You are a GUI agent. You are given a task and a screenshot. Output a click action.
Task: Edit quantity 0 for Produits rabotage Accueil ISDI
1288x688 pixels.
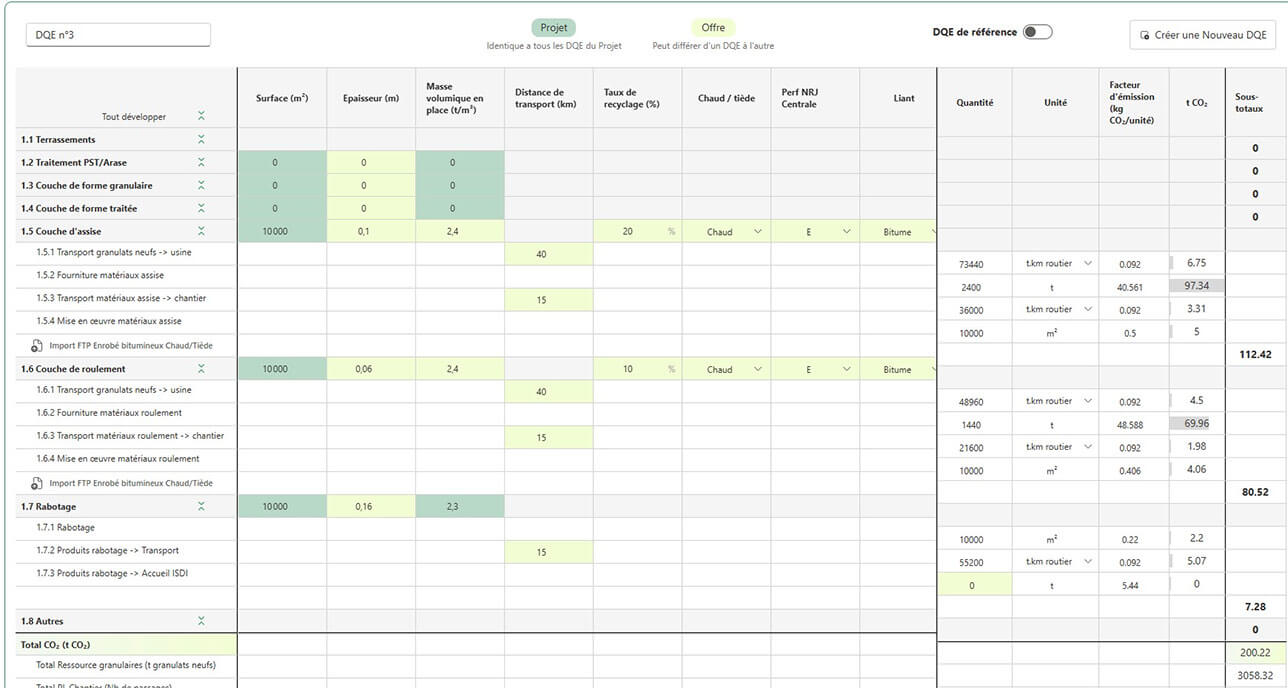point(974,586)
